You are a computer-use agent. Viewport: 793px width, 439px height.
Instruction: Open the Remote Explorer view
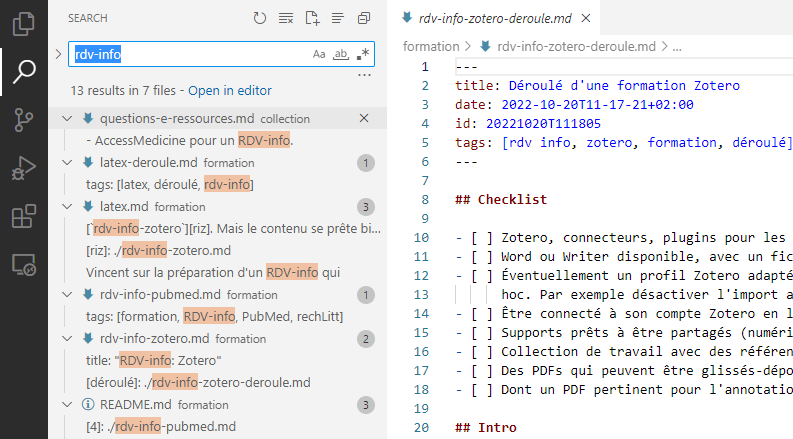[24, 265]
